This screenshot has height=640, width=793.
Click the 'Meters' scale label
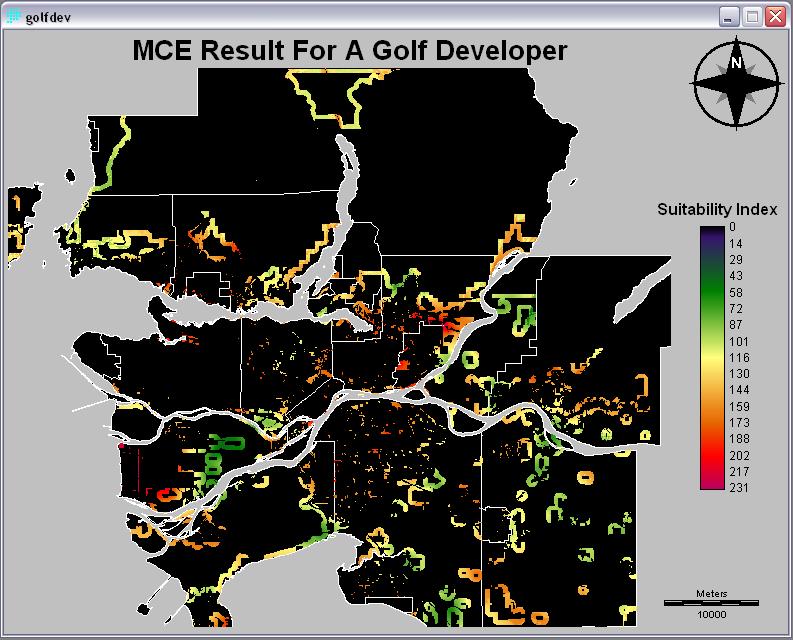pos(711,593)
